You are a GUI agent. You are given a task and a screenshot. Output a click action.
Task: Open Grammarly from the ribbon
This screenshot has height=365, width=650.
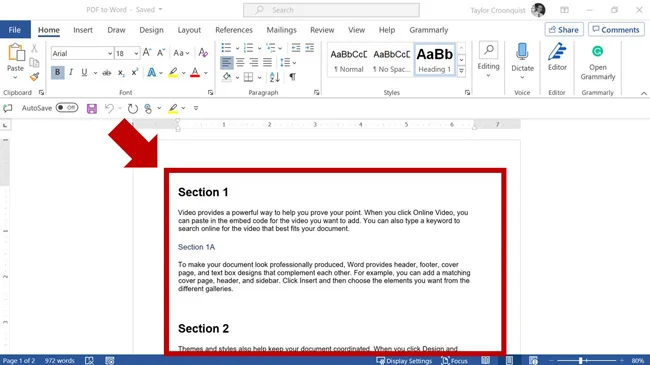[597, 62]
